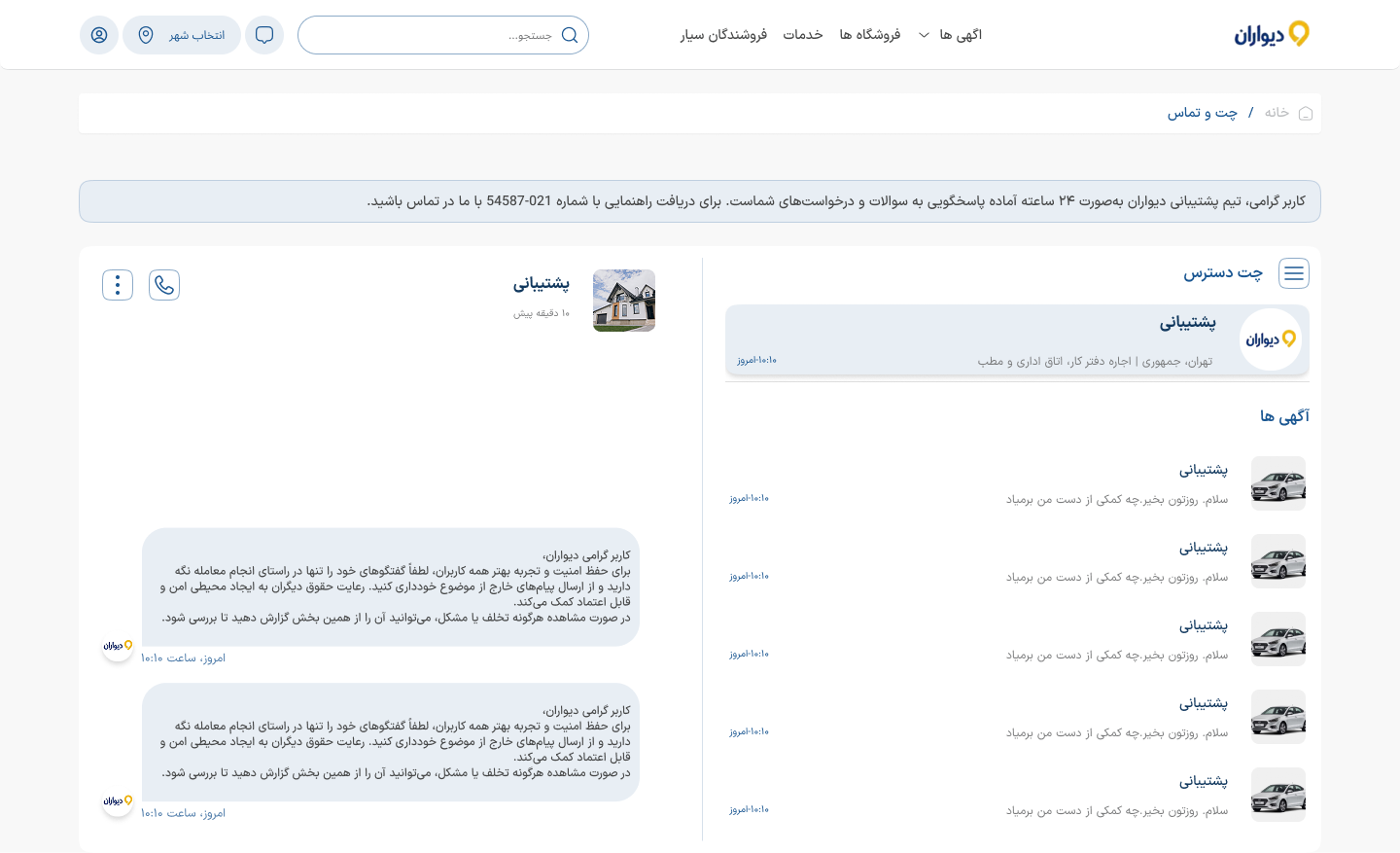Click سلام. روزتون بخیر preview in second conversation
The width and height of the screenshot is (1400, 853).
click(x=1117, y=578)
